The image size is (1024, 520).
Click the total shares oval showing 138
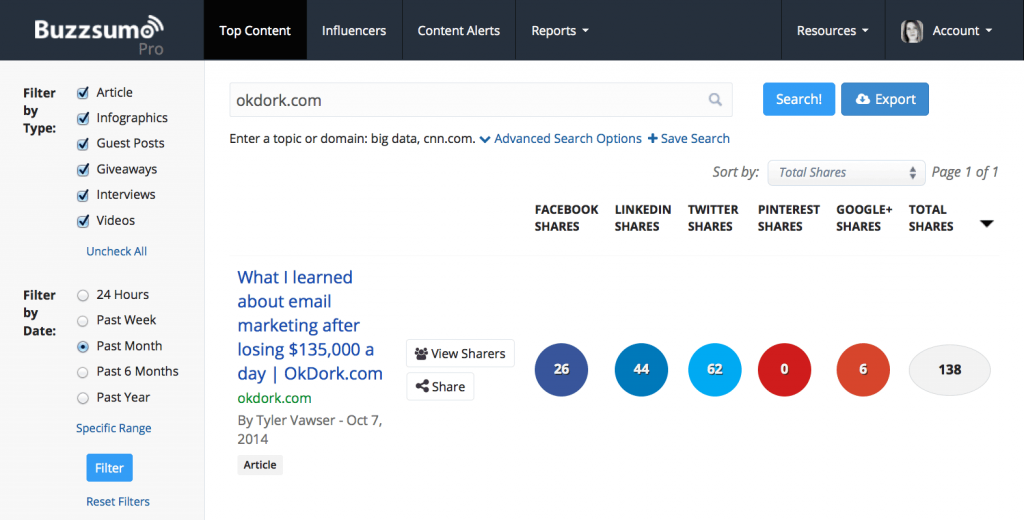point(950,370)
